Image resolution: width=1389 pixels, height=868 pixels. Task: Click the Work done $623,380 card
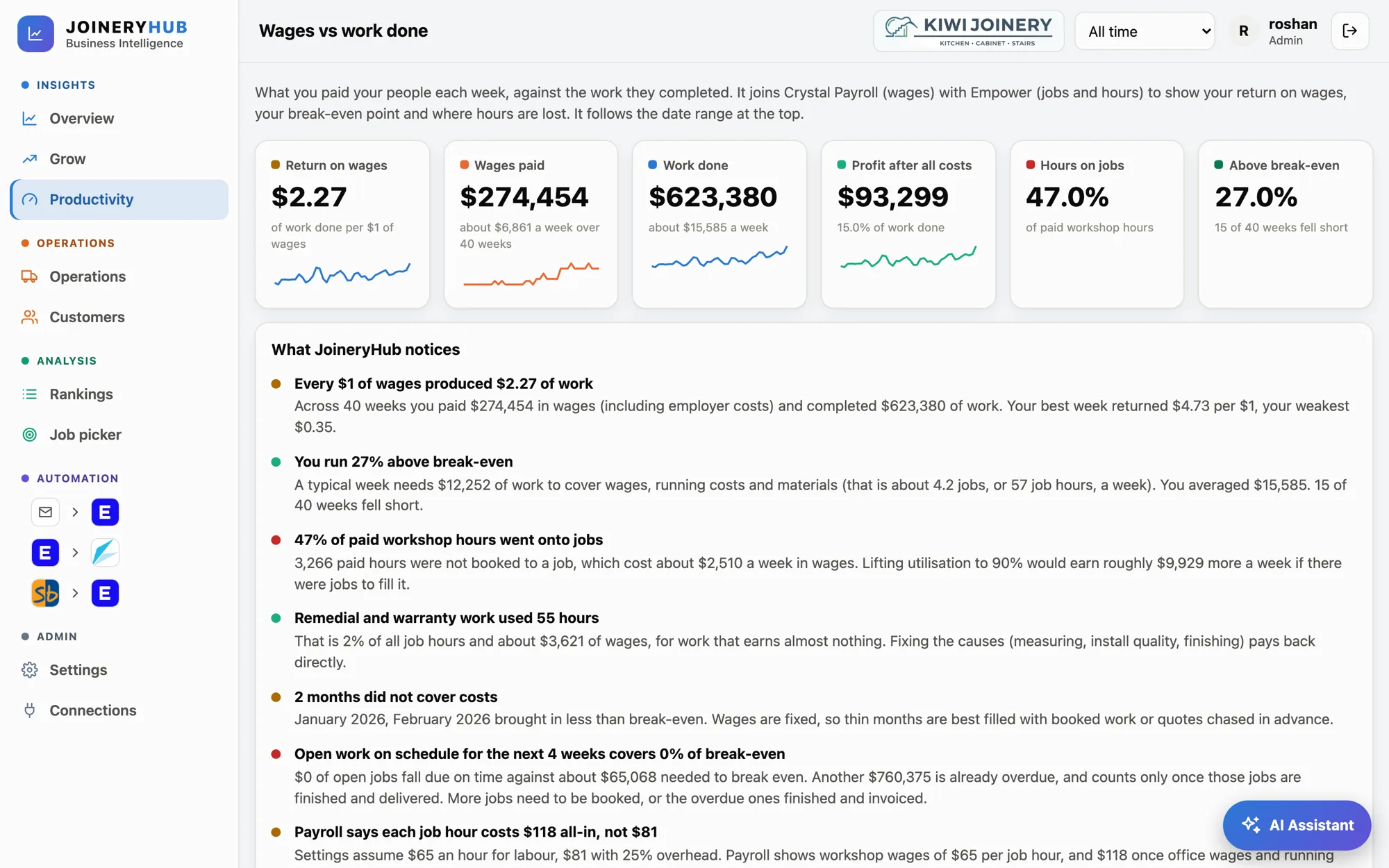click(720, 224)
